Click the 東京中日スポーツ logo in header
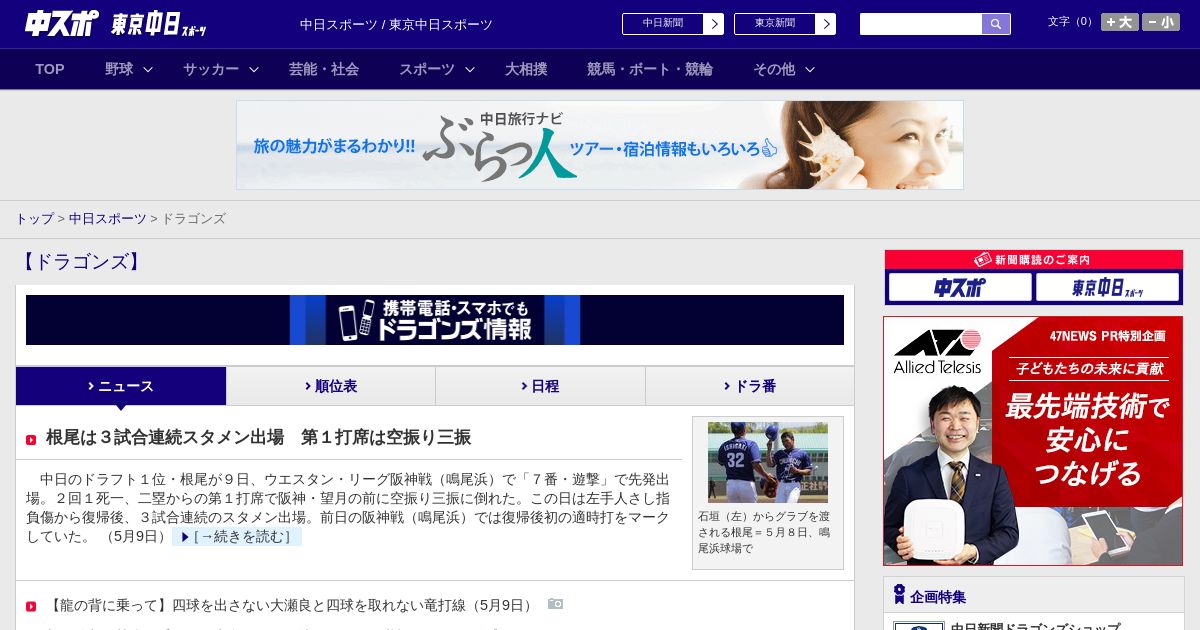The image size is (1200, 630). pyautogui.click(x=158, y=24)
